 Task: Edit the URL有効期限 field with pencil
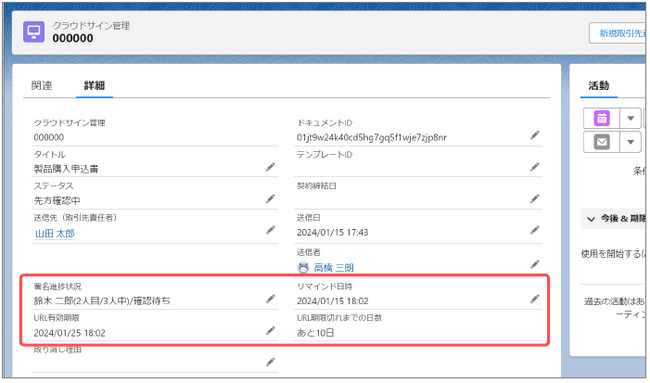271,331
